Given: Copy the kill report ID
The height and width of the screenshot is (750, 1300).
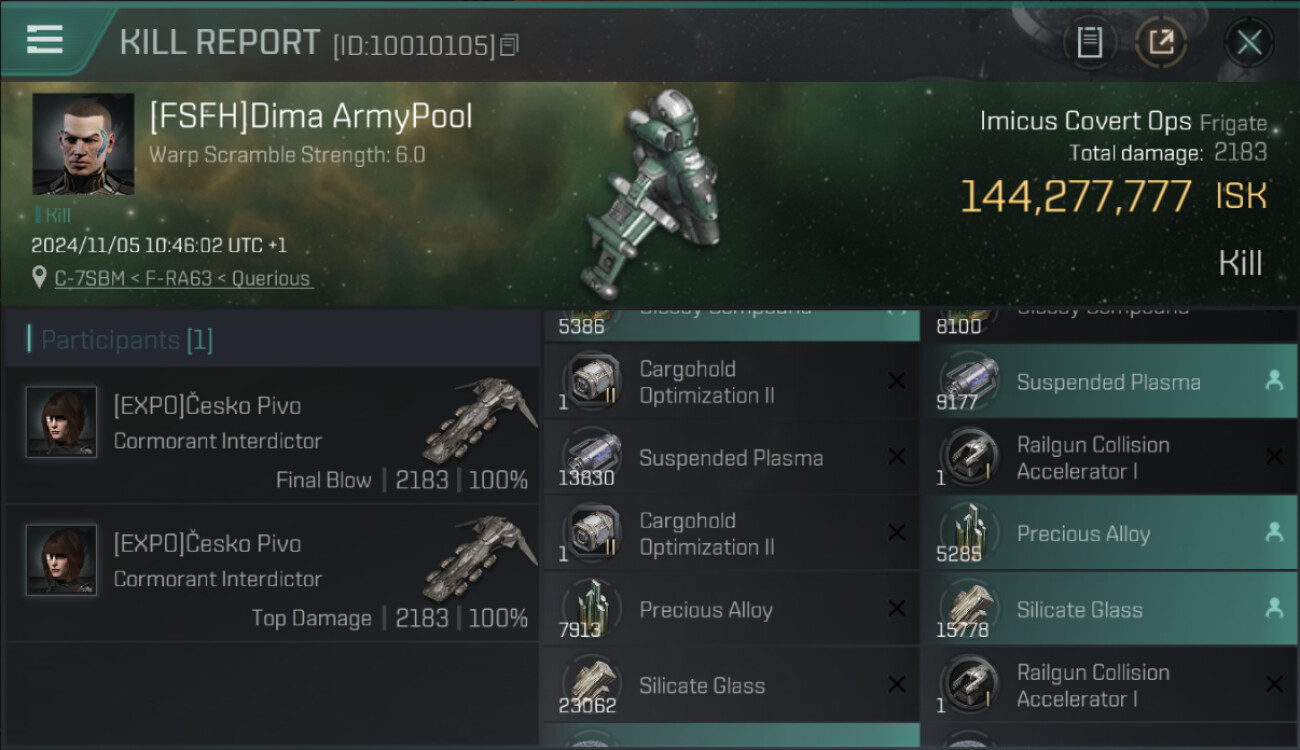Looking at the screenshot, I should pos(509,45).
